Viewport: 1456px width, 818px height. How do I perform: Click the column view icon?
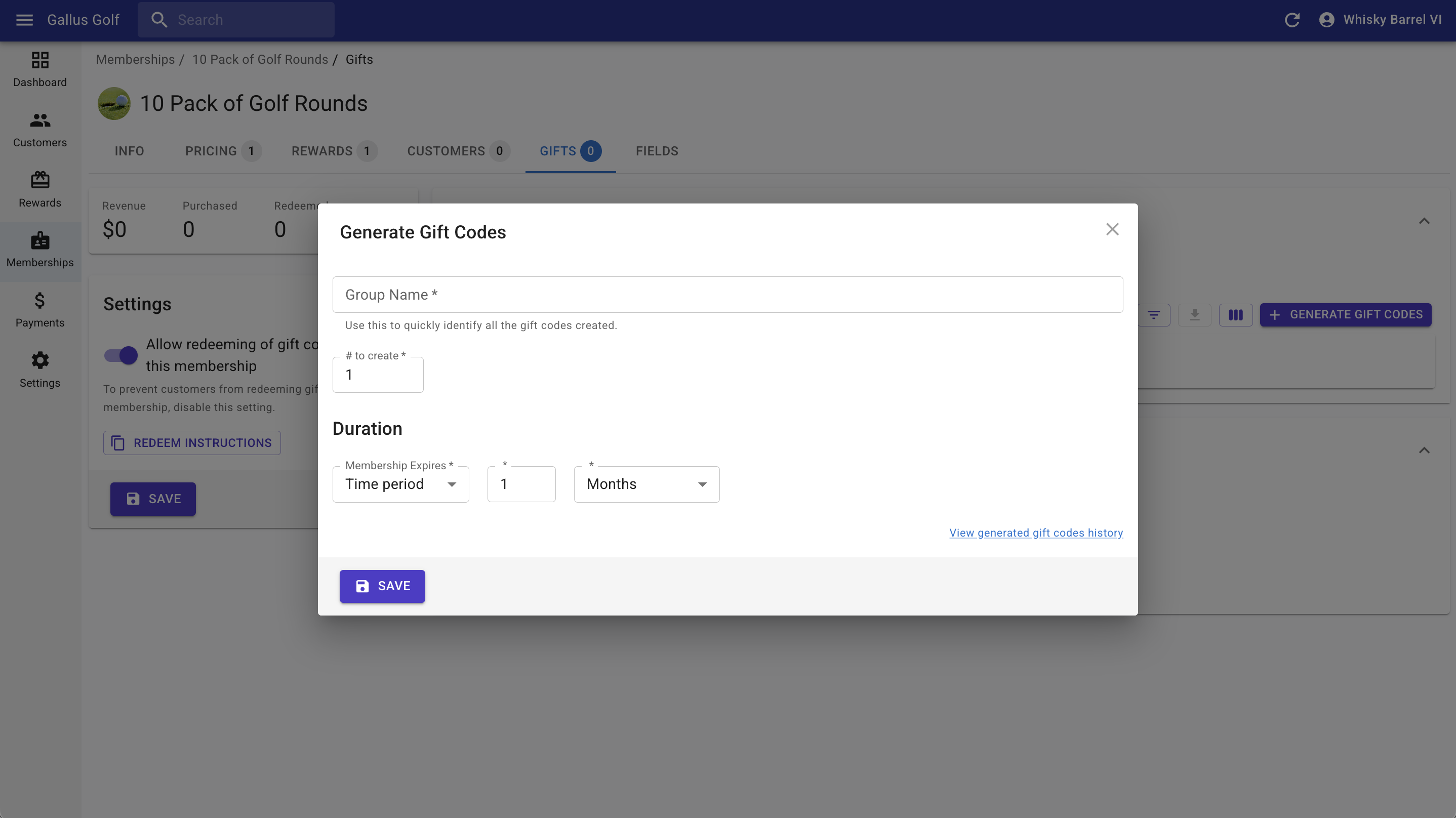(x=1236, y=315)
